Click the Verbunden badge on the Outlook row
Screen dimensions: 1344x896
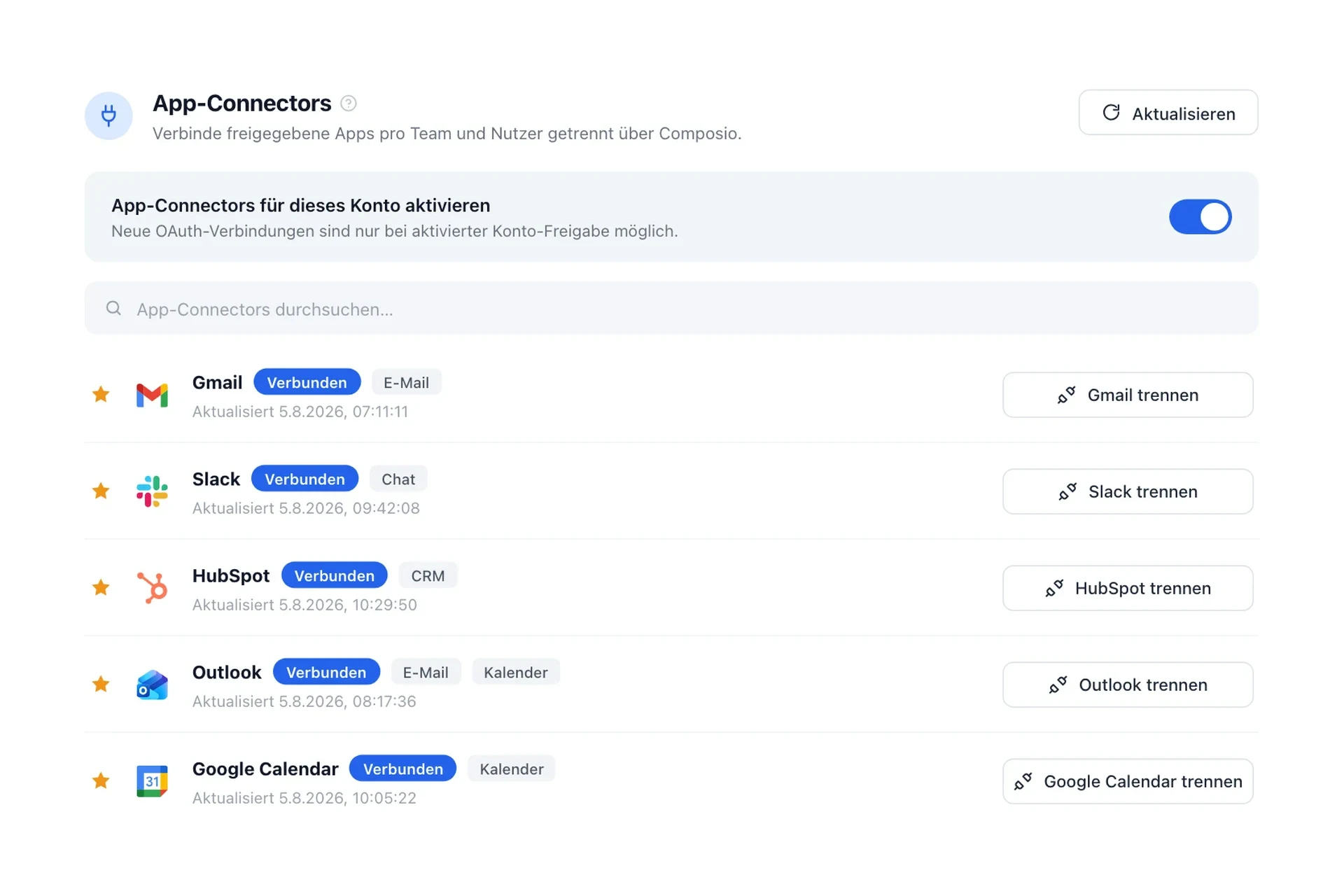[x=326, y=672]
